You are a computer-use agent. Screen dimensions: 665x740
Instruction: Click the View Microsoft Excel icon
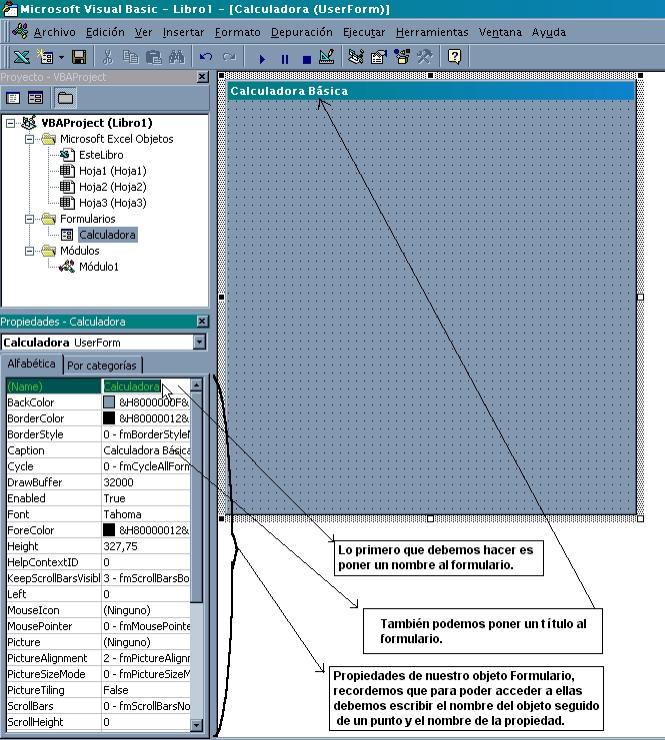tap(20, 58)
